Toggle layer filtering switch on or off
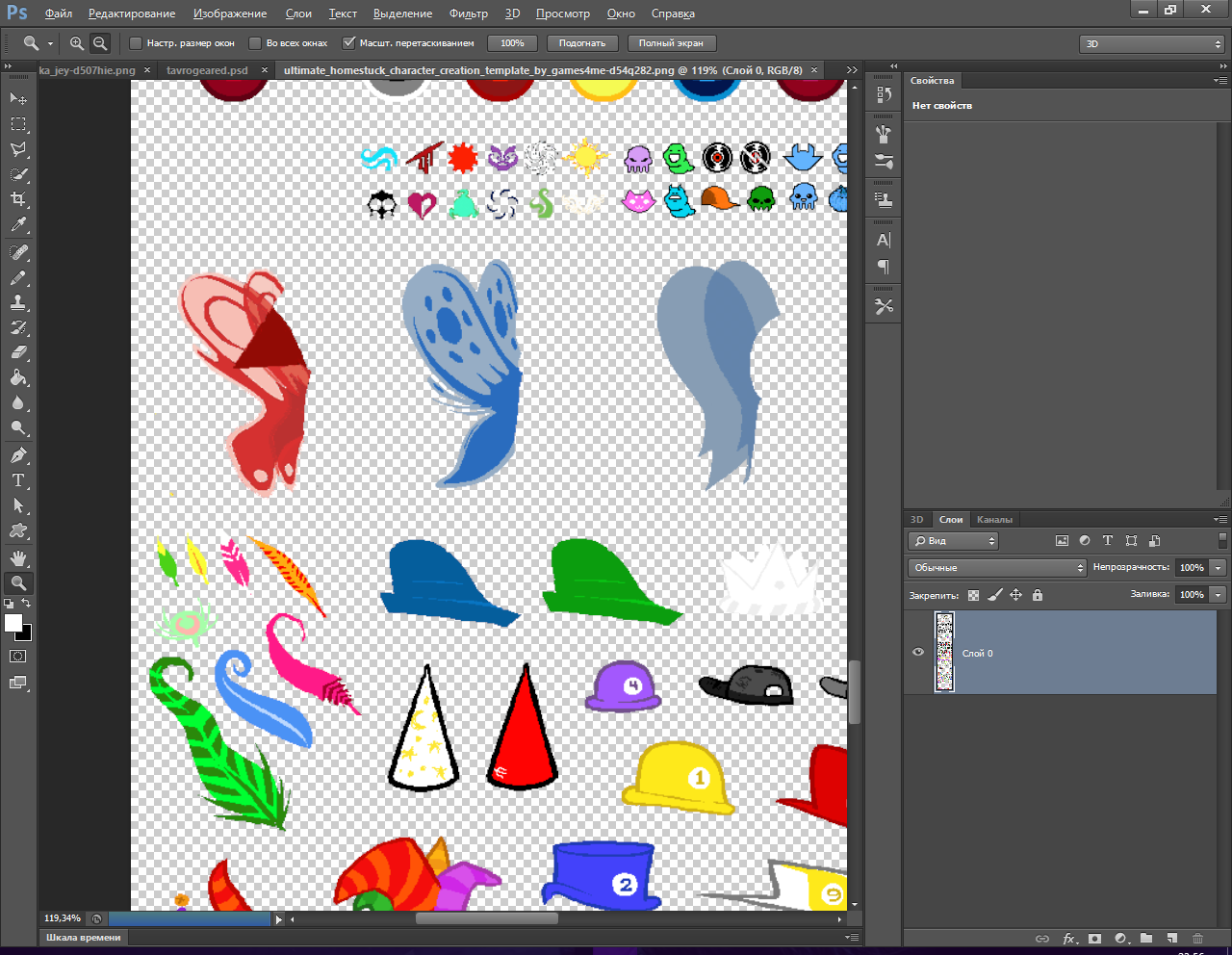 1223,540
